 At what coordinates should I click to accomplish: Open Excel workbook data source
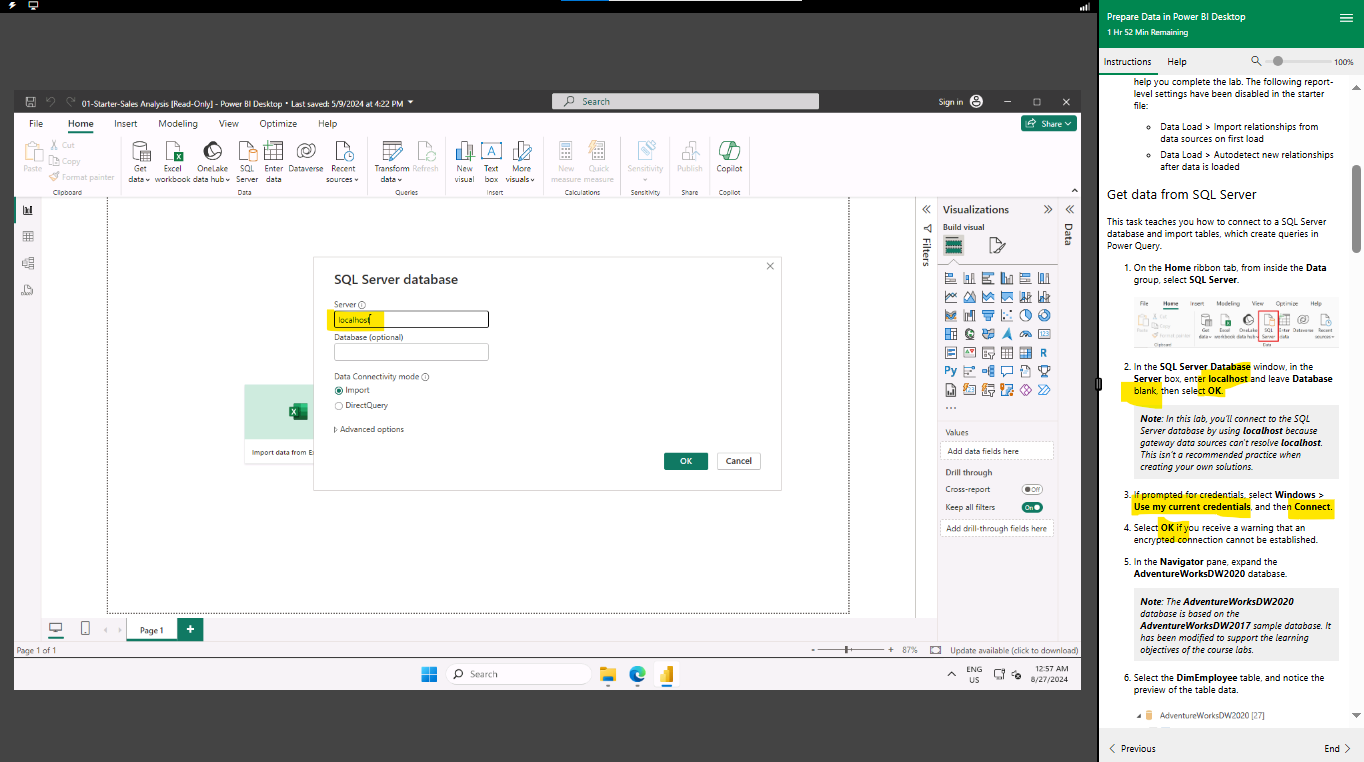point(173,160)
